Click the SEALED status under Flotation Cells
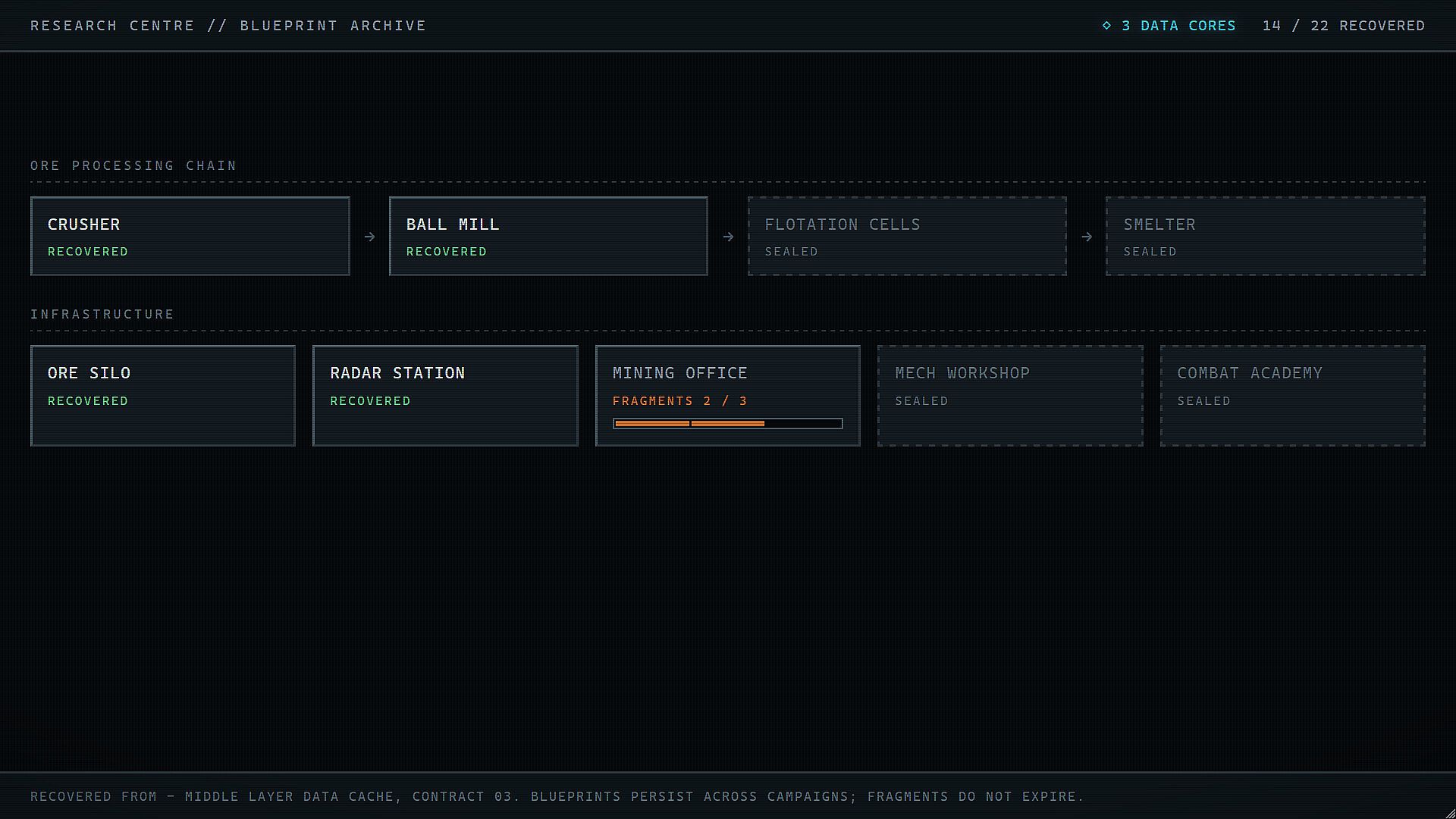 tap(792, 251)
